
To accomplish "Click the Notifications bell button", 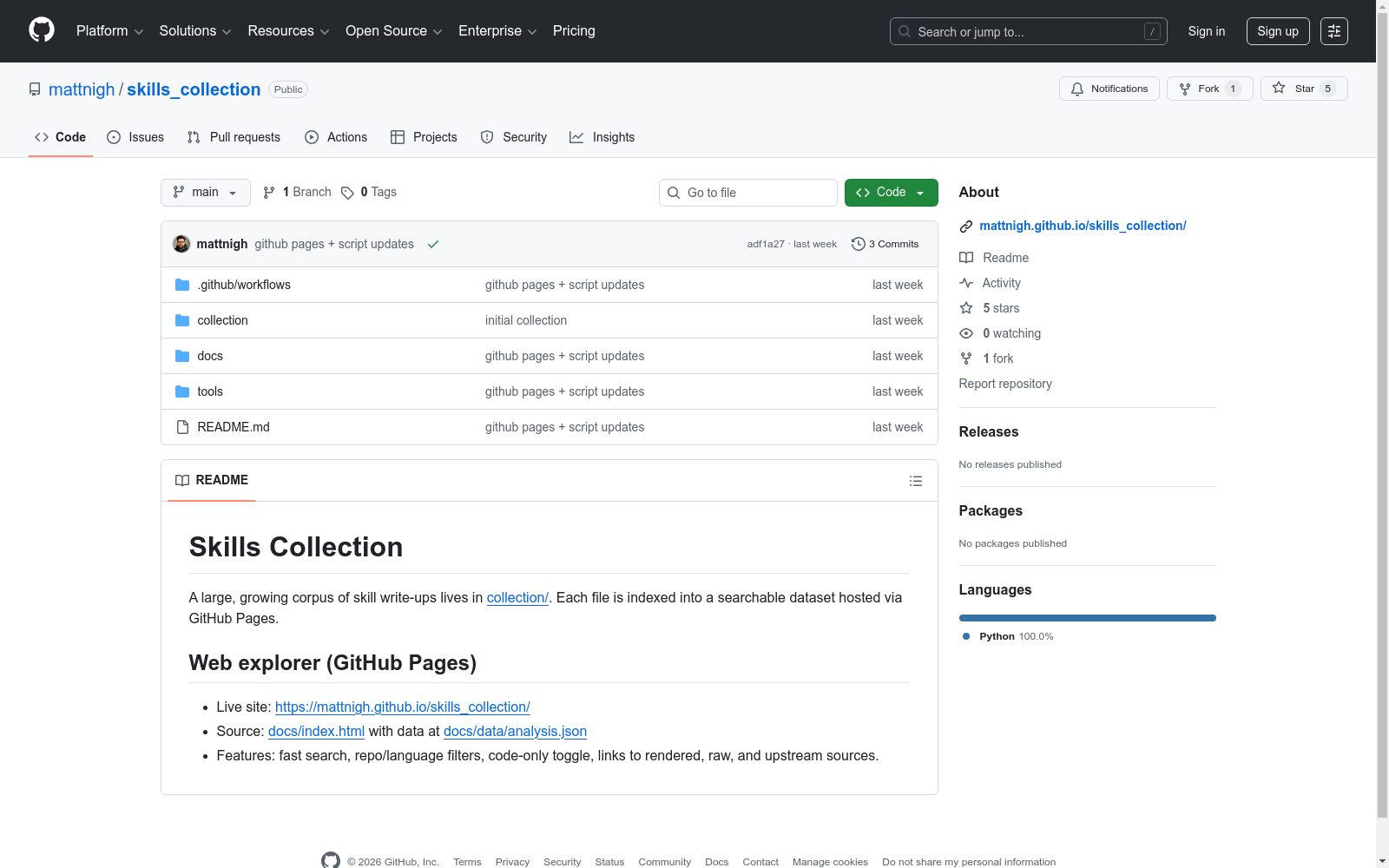I will click(1109, 89).
